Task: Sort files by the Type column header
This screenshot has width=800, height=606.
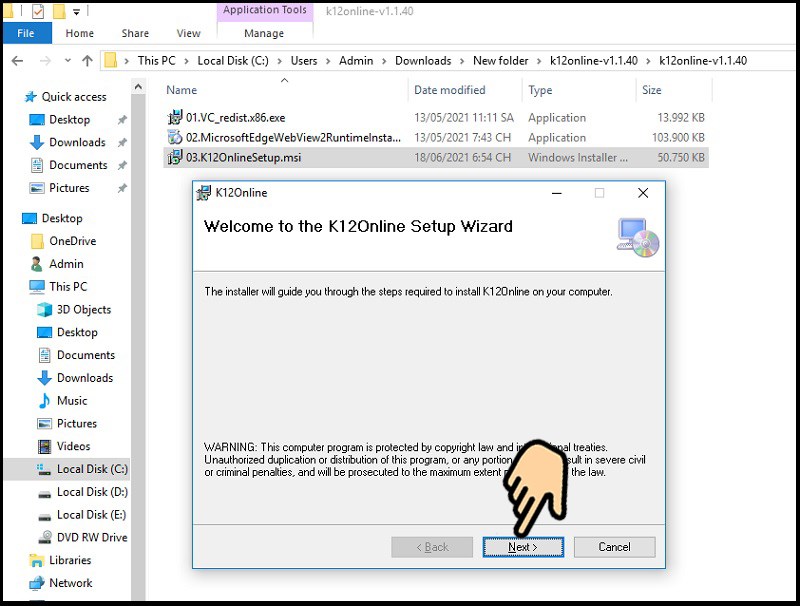Action: click(x=540, y=90)
